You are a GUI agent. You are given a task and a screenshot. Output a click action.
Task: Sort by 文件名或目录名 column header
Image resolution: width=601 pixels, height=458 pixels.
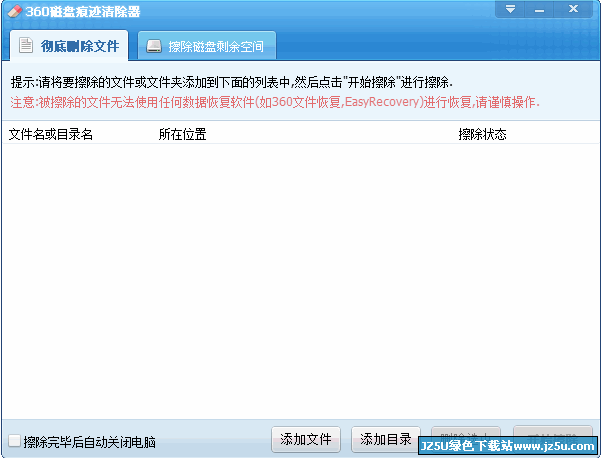coord(51,134)
